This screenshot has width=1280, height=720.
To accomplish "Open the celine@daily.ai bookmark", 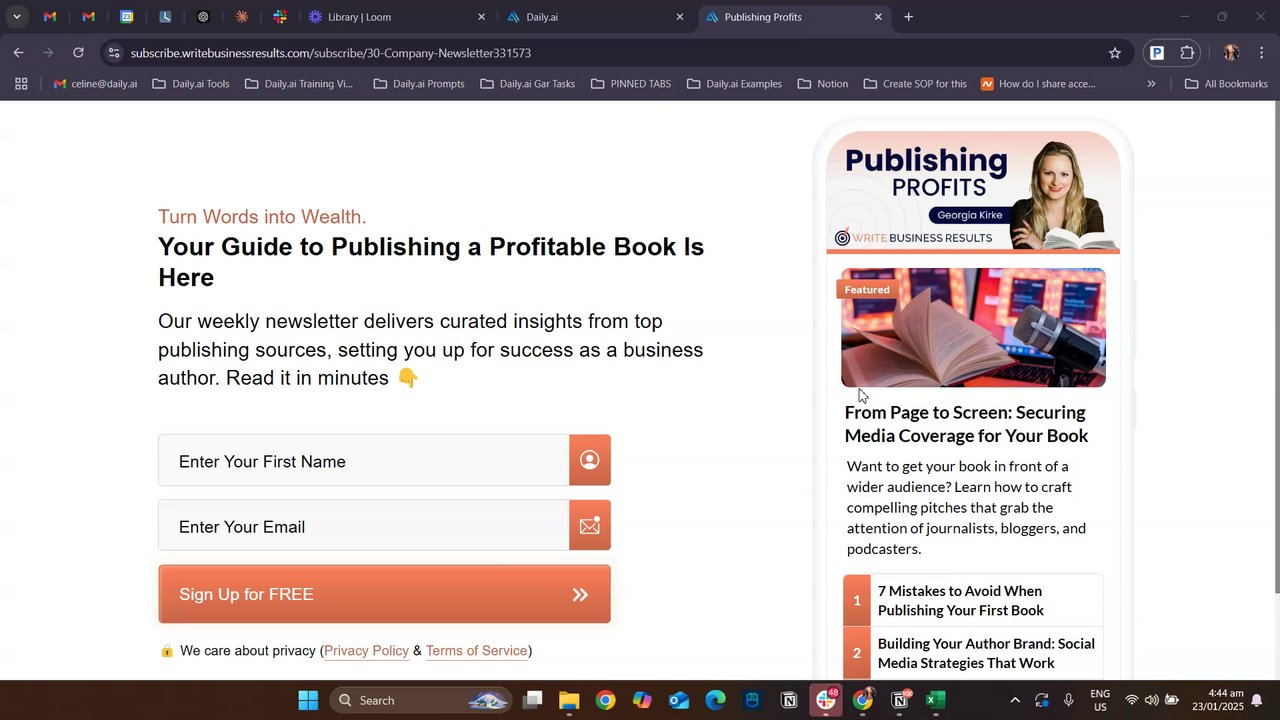I will click(95, 84).
